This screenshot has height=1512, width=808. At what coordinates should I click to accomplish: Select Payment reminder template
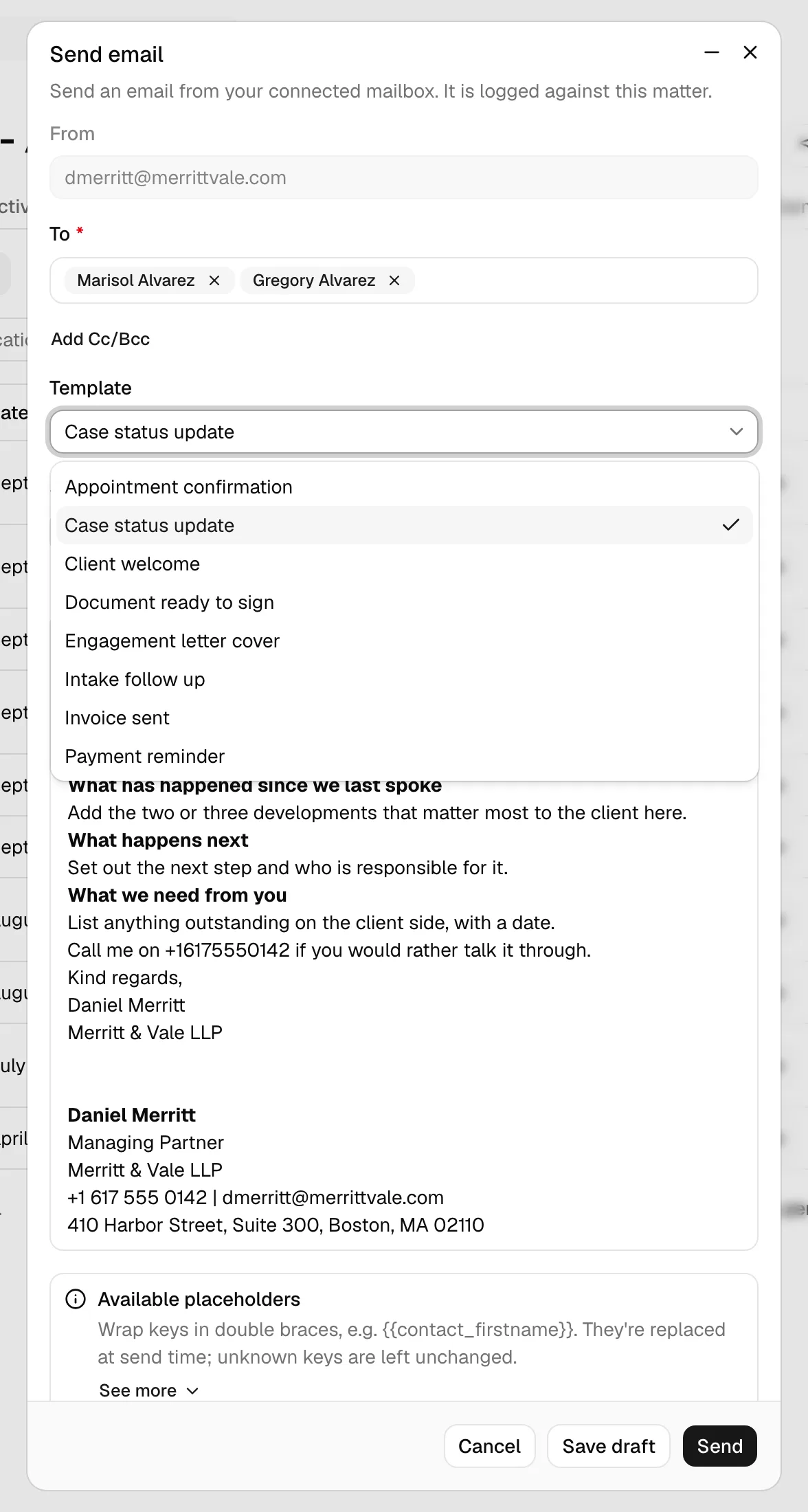(404, 756)
